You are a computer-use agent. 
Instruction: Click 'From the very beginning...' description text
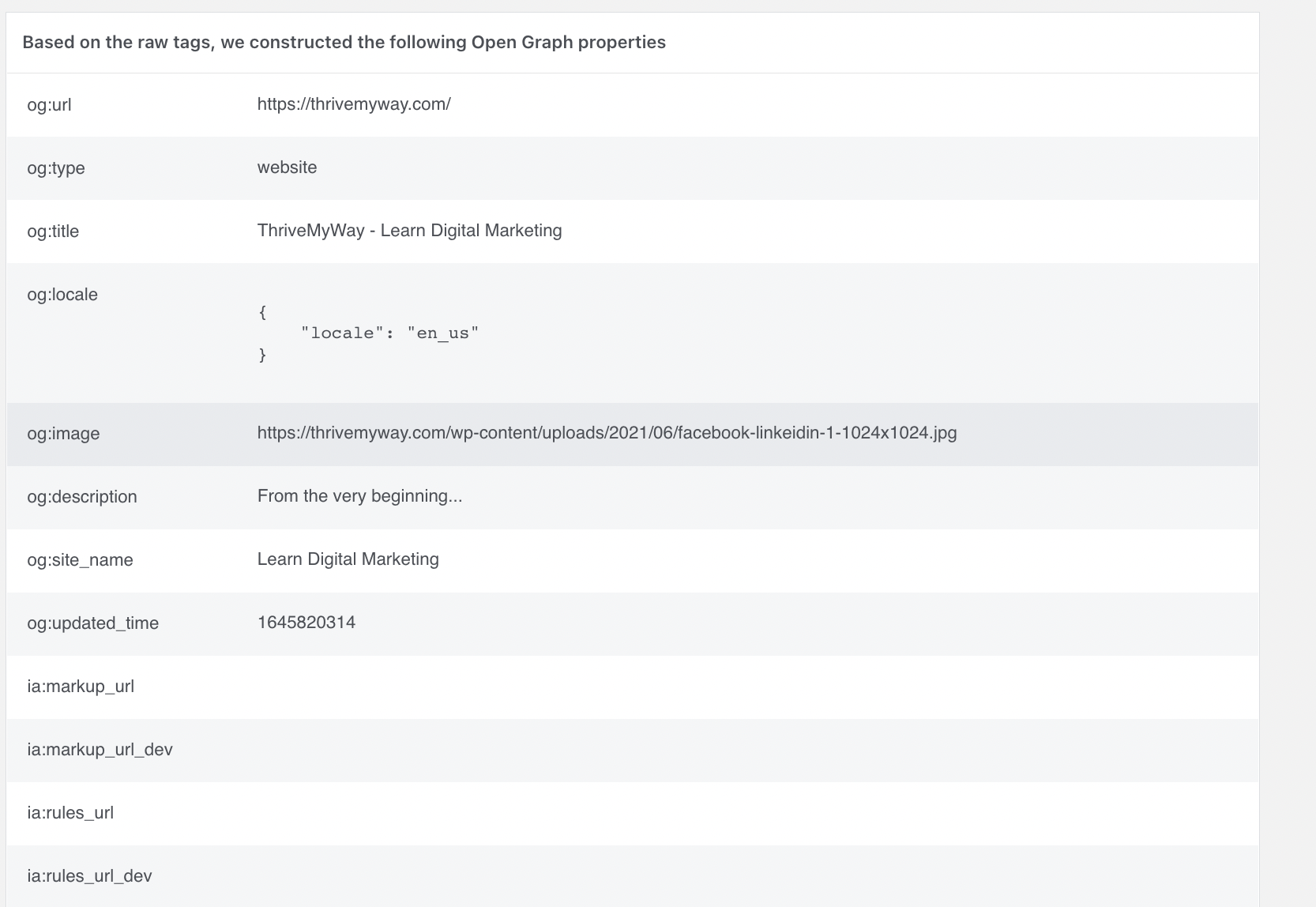tap(359, 496)
